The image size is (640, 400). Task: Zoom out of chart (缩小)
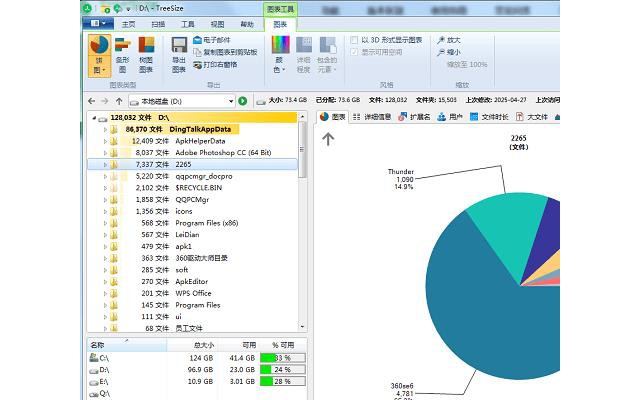pos(449,52)
